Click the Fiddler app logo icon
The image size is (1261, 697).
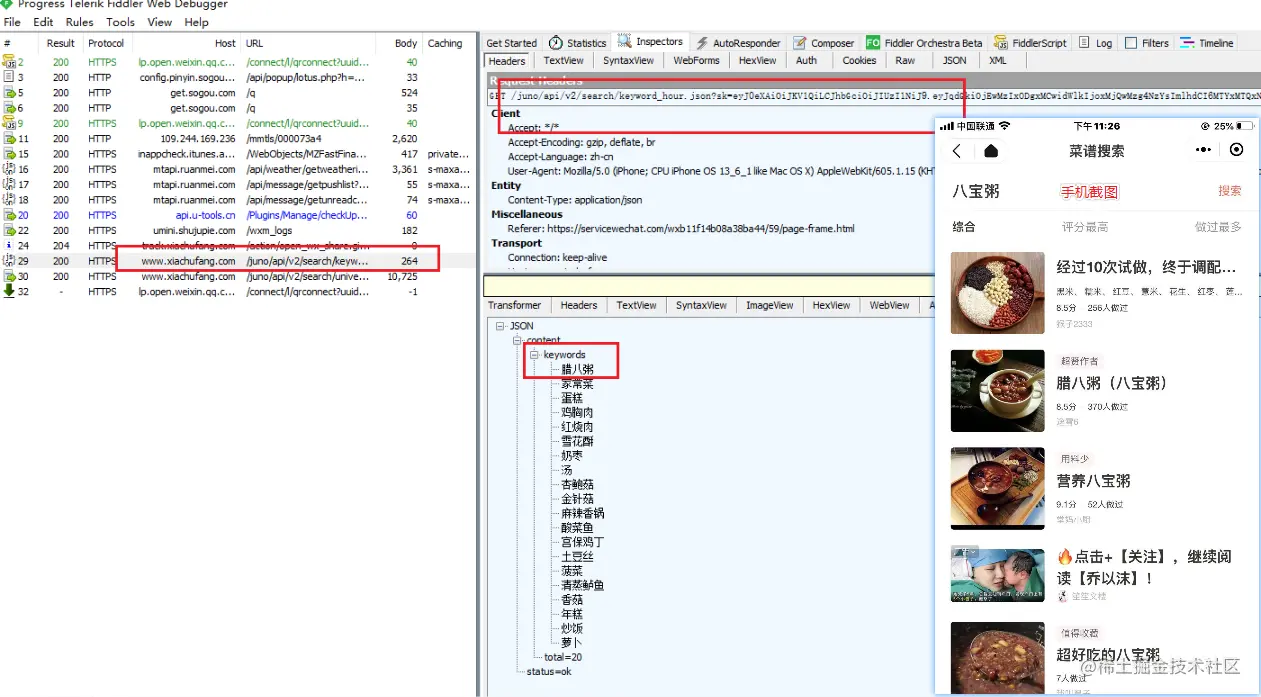[7, 4]
